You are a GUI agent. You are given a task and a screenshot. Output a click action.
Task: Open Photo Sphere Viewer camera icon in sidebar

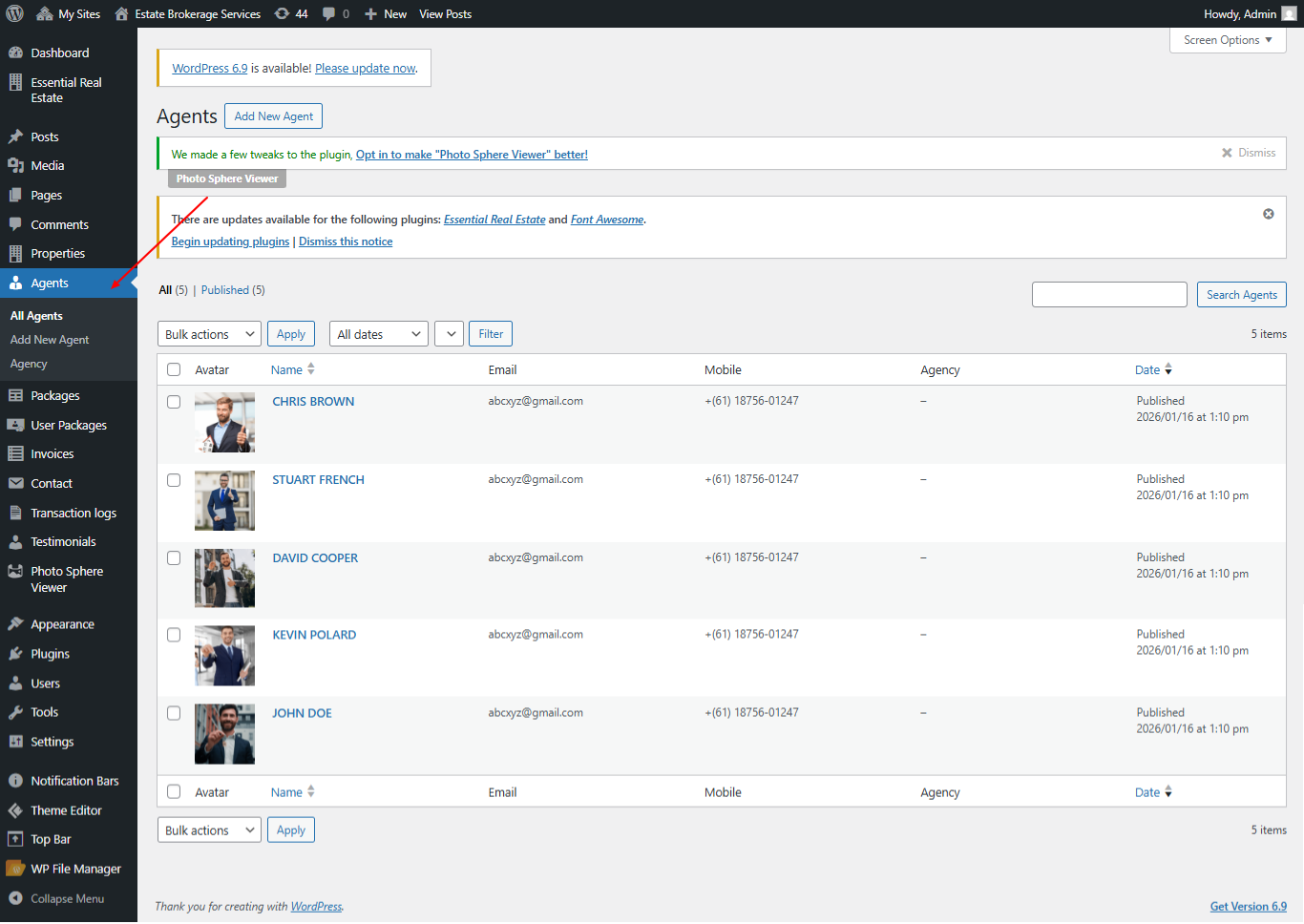pyautogui.click(x=15, y=572)
